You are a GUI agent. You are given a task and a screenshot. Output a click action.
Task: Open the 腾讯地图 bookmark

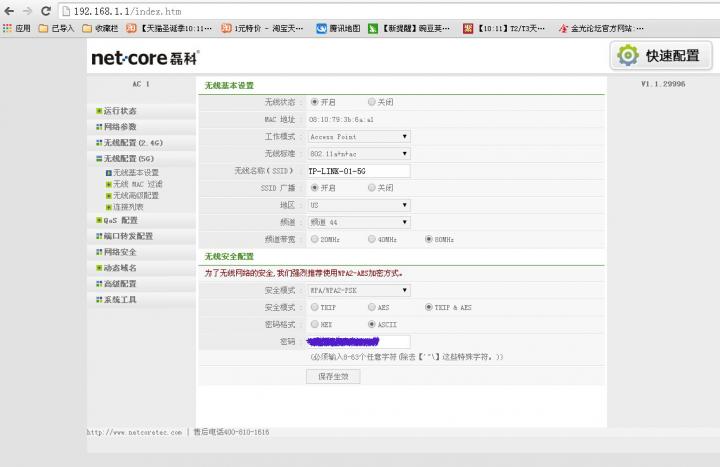(x=338, y=28)
